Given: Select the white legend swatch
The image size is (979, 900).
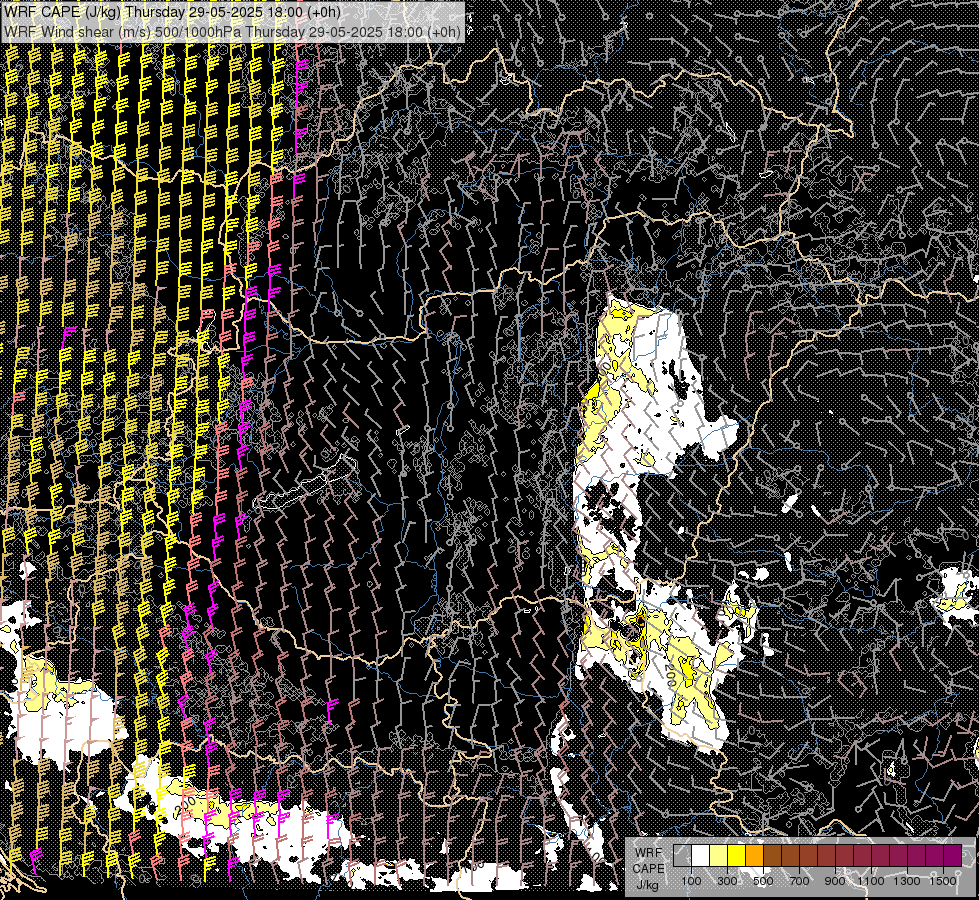Looking at the screenshot, I should coord(701,855).
